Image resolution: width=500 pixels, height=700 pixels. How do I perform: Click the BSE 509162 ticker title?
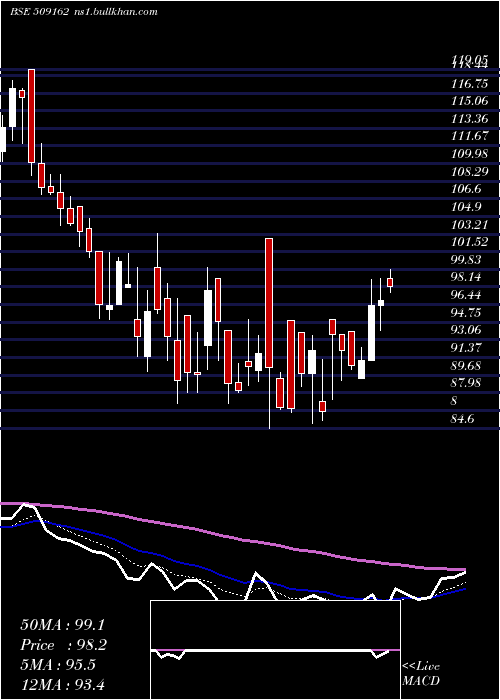tap(39, 12)
